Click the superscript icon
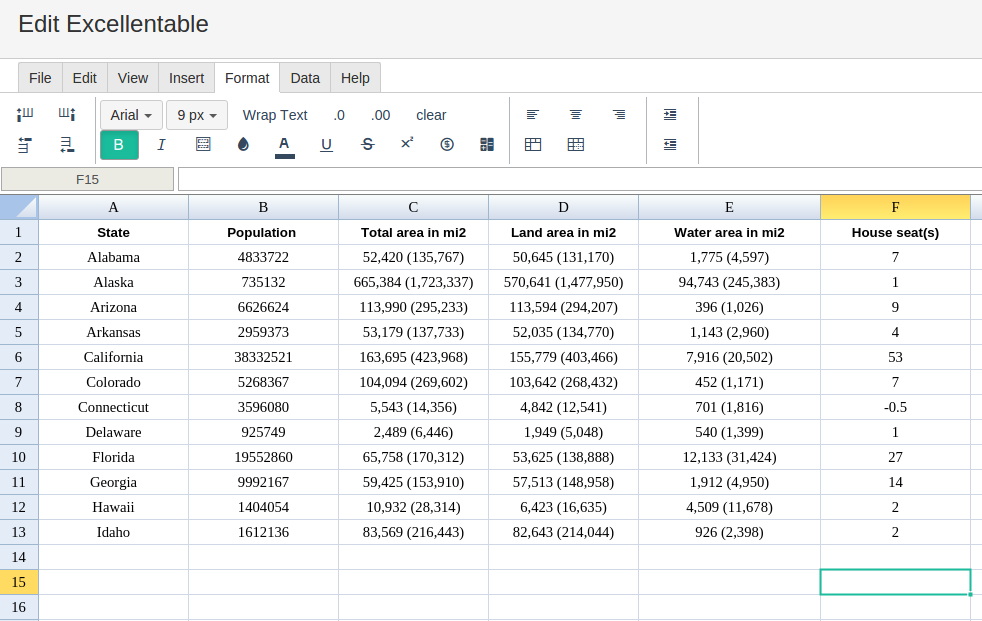 pos(407,144)
